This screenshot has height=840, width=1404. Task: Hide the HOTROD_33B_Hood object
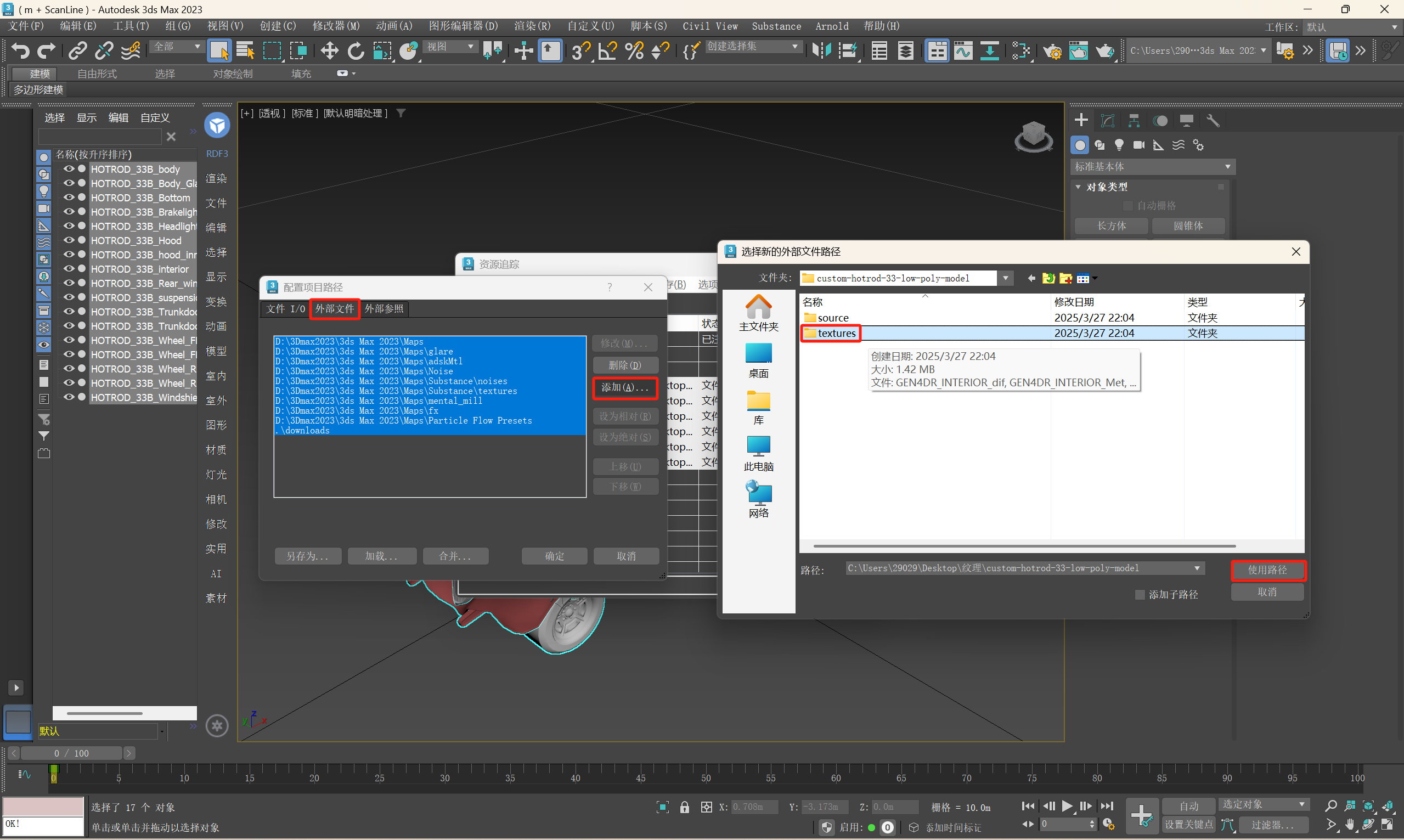coord(69,240)
